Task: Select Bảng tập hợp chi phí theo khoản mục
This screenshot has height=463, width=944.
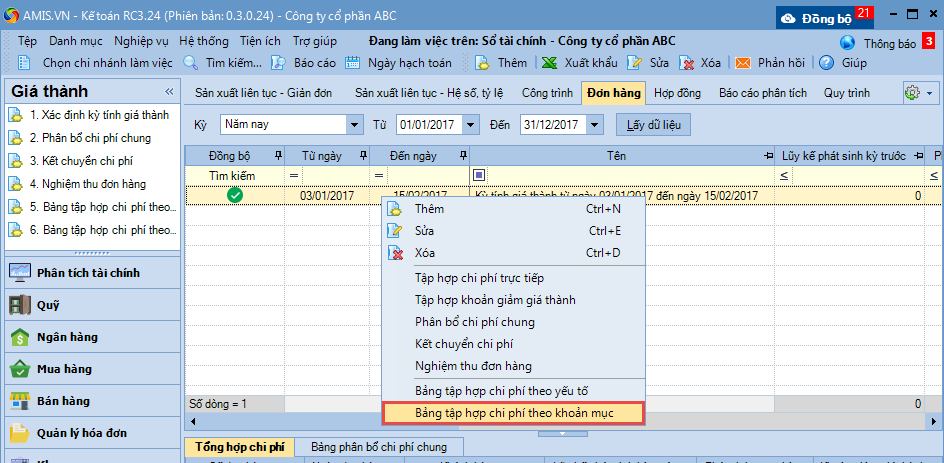Action: tap(514, 412)
